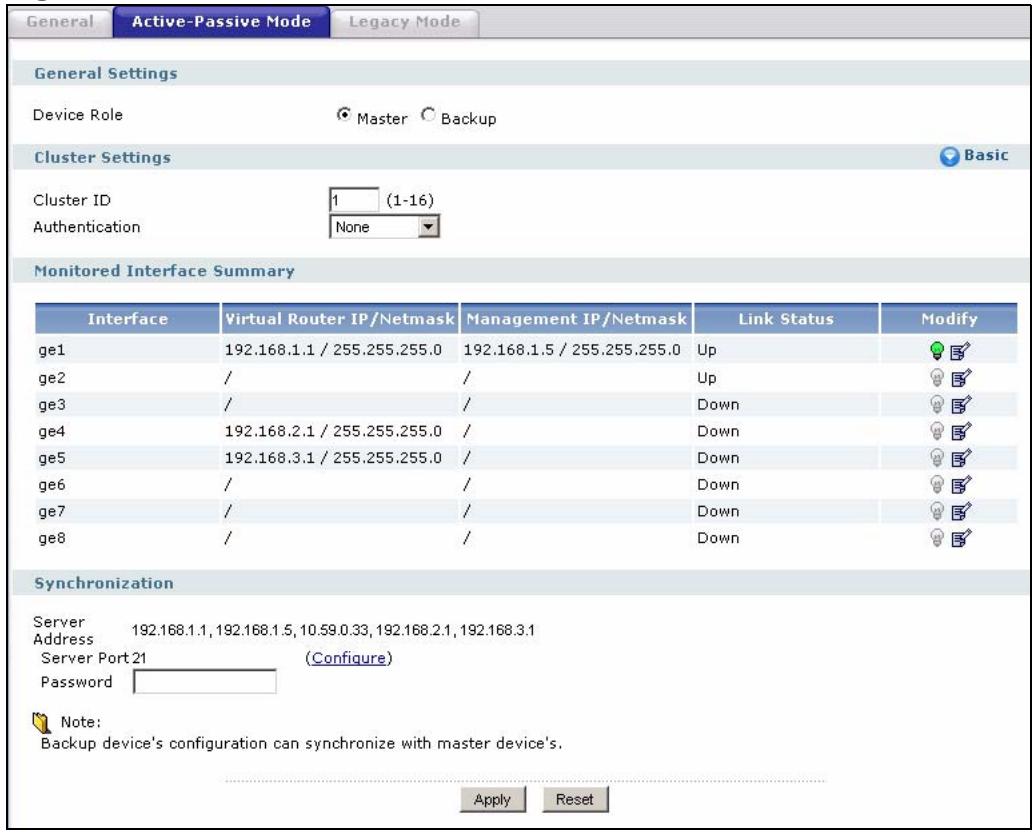This screenshot has width=1034, height=834.
Task: Click the Server Port 21 value
Action: click(x=139, y=658)
